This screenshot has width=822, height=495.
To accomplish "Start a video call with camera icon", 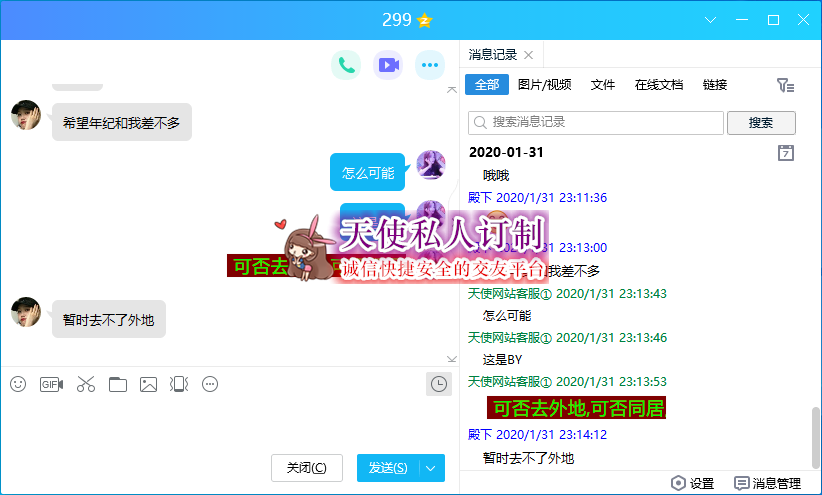I will point(388,66).
